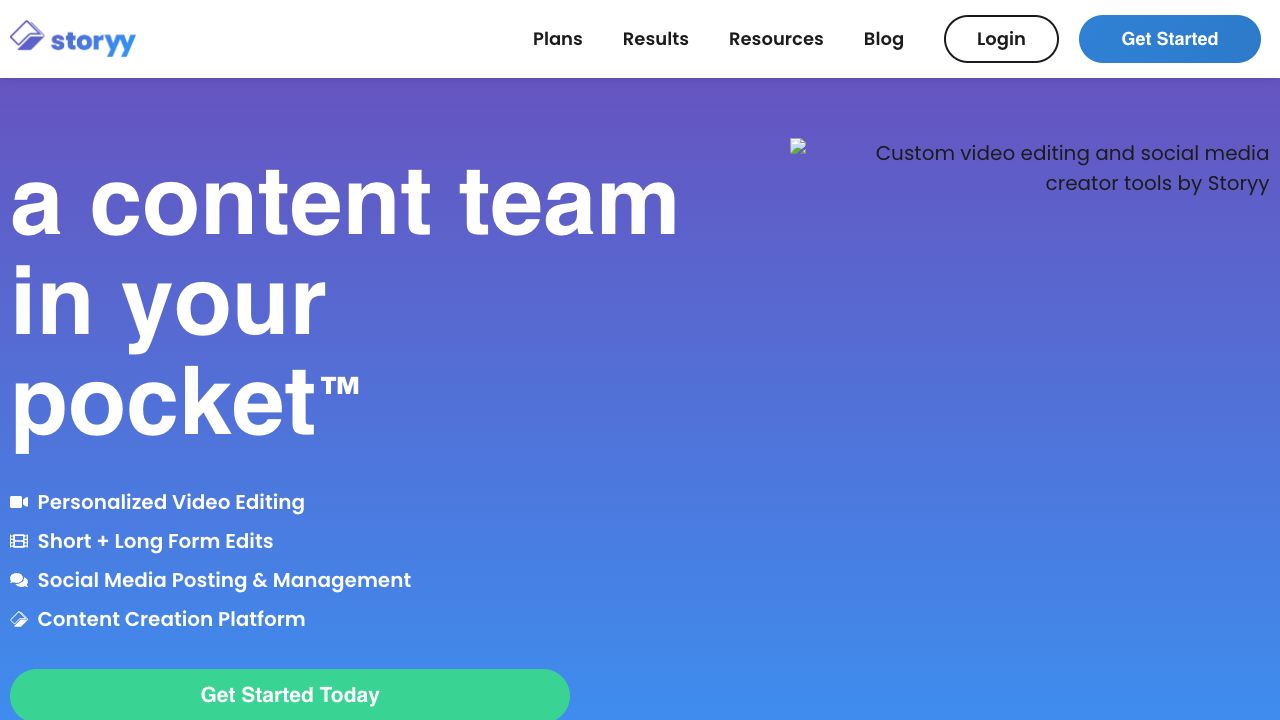Click the storyy wordmark text
Viewport: 1280px width, 720px height.
(x=93, y=42)
